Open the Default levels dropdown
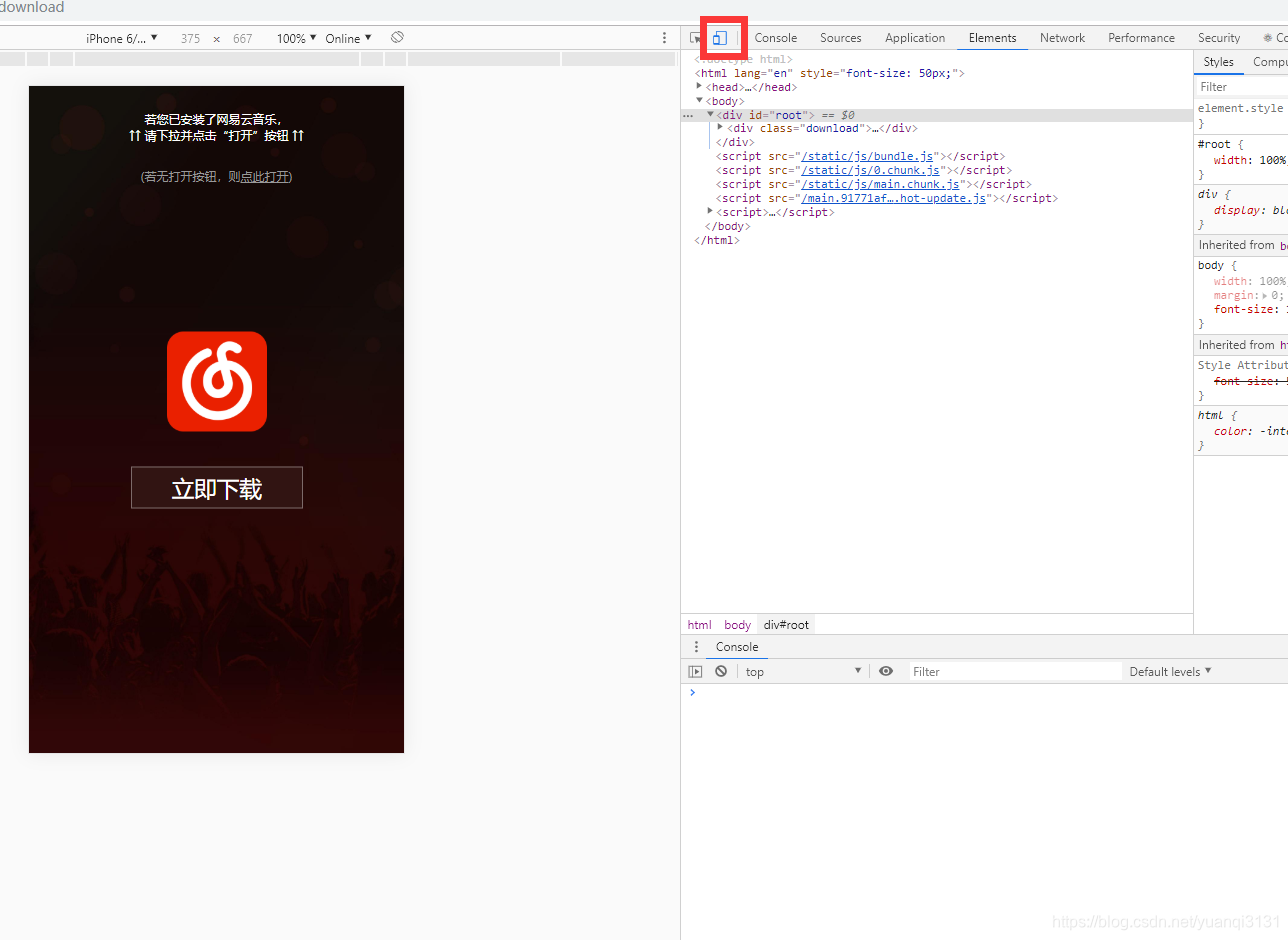The height and width of the screenshot is (940, 1288). click(x=1170, y=671)
